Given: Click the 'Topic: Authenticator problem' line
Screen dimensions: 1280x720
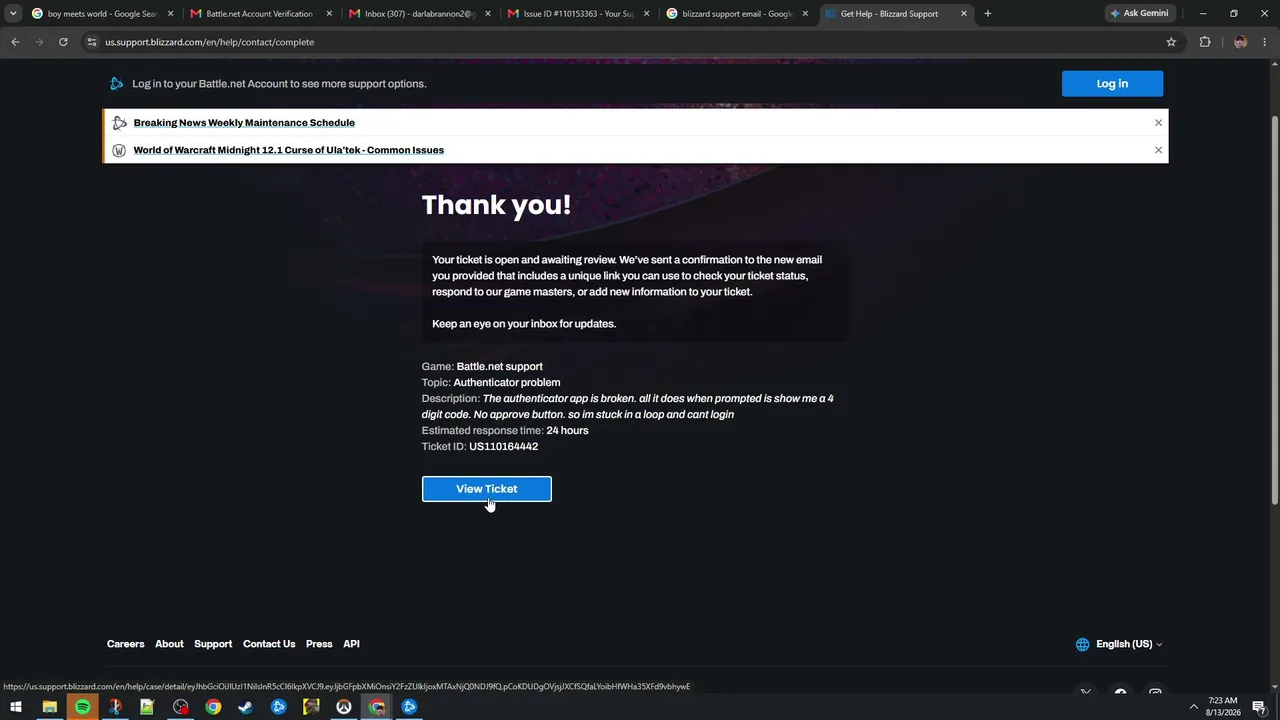Looking at the screenshot, I should (x=491, y=382).
